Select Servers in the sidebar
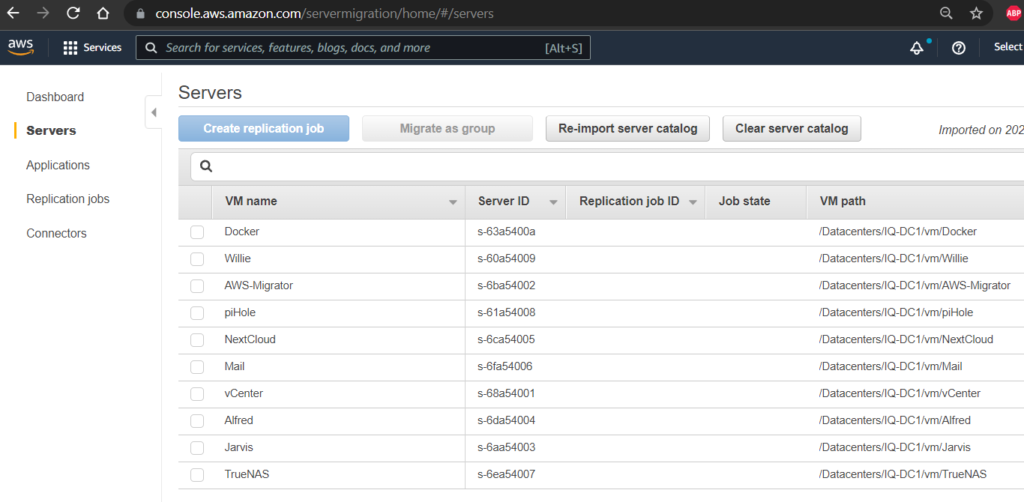1024x502 pixels. 51,131
